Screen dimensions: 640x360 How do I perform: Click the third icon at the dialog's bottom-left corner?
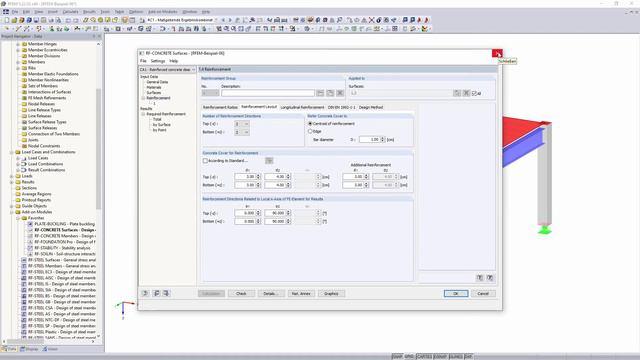(x=166, y=293)
